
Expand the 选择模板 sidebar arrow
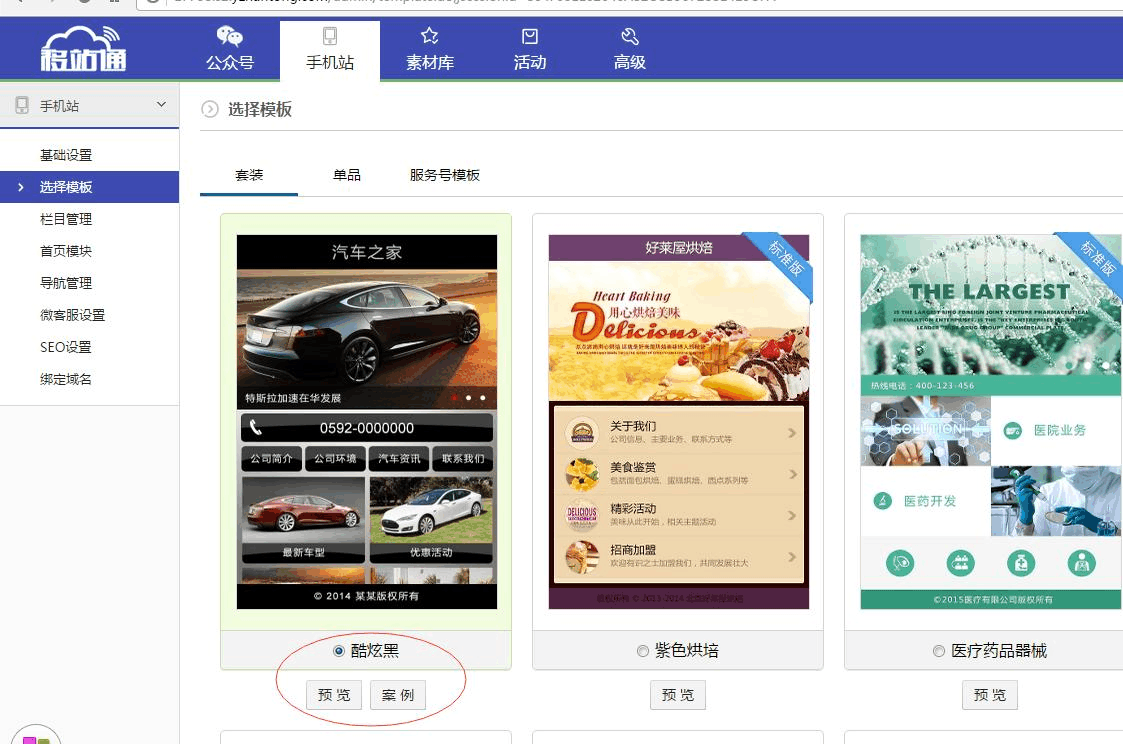20,187
